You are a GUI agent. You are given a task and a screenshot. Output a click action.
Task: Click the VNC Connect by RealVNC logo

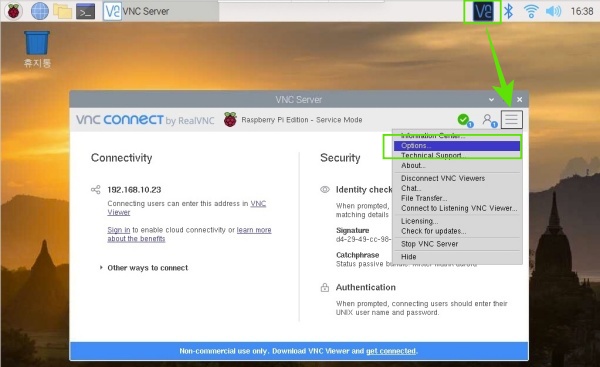pos(145,120)
